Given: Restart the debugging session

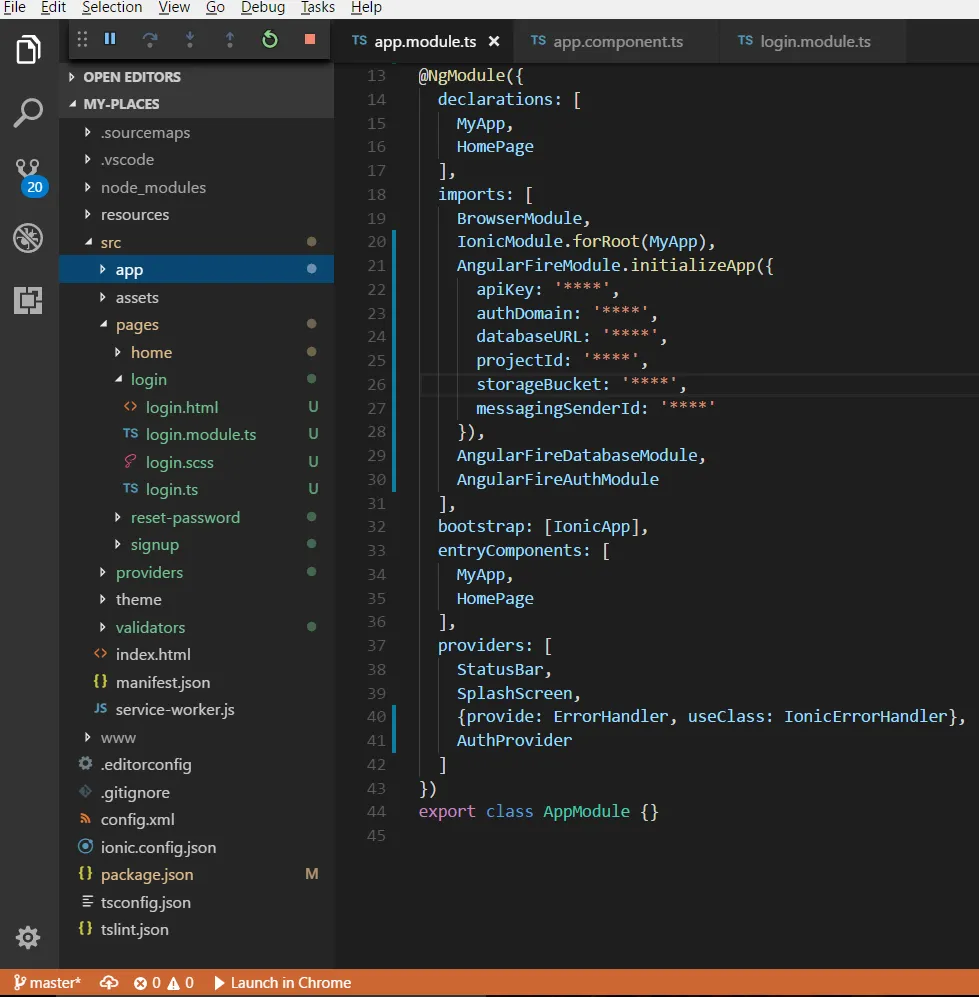Looking at the screenshot, I should [270, 40].
